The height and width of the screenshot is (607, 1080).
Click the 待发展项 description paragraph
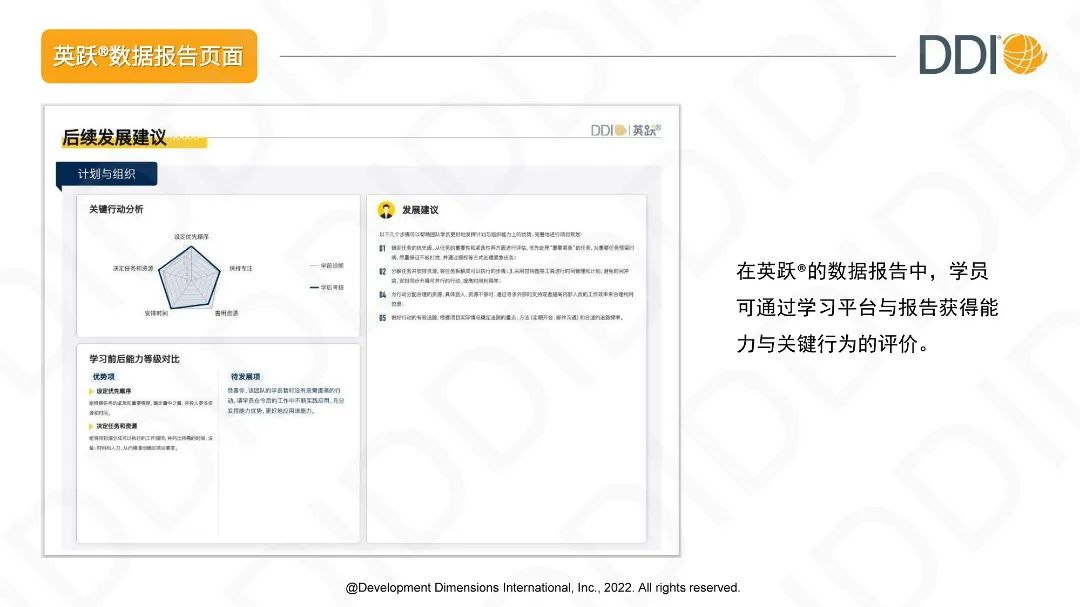[x=286, y=400]
